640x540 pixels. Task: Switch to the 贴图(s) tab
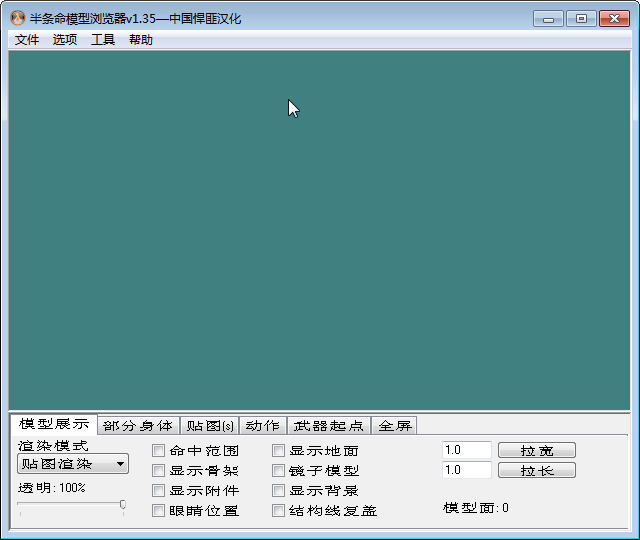pyautogui.click(x=210, y=426)
